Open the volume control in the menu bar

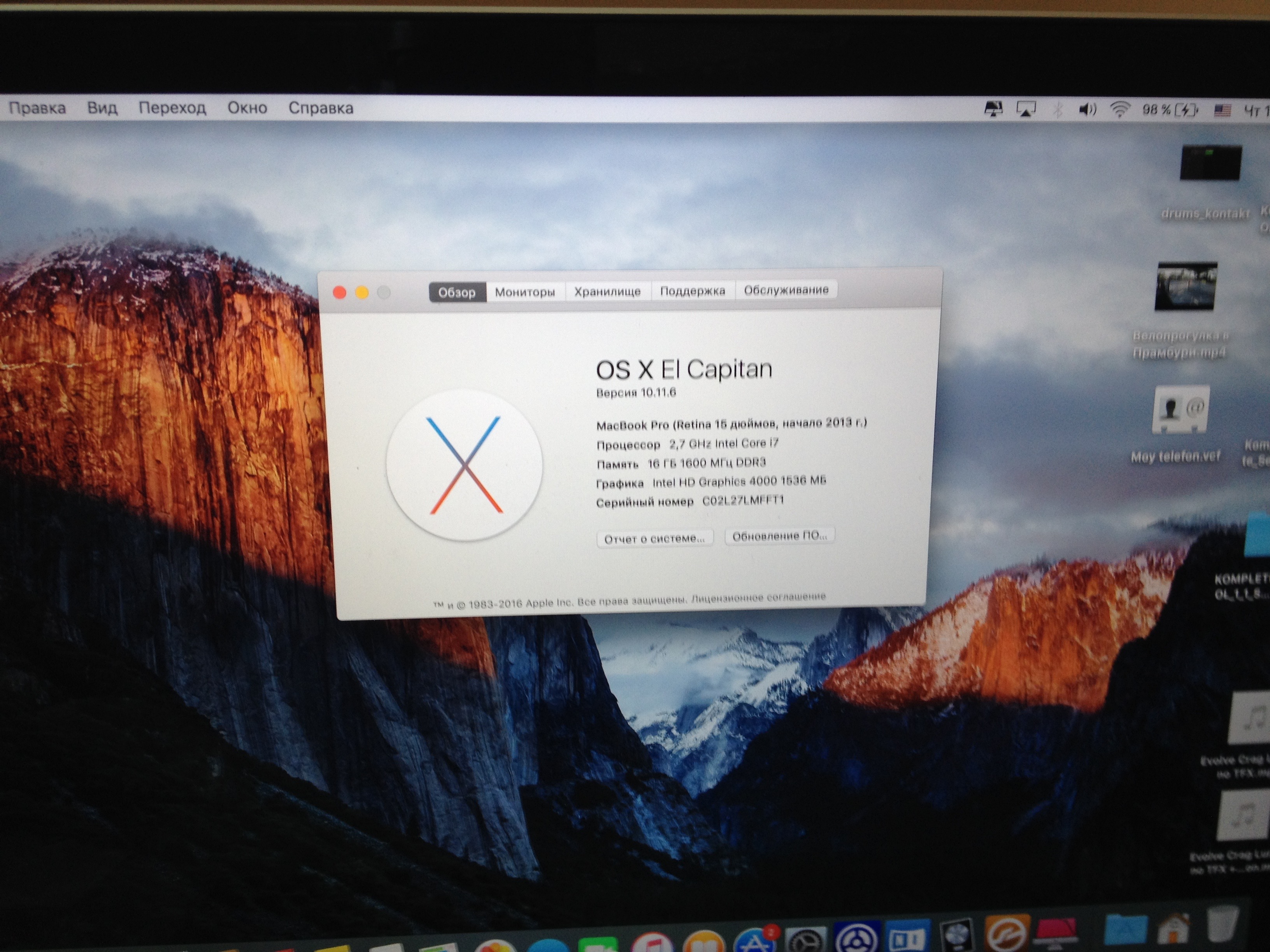point(1087,109)
